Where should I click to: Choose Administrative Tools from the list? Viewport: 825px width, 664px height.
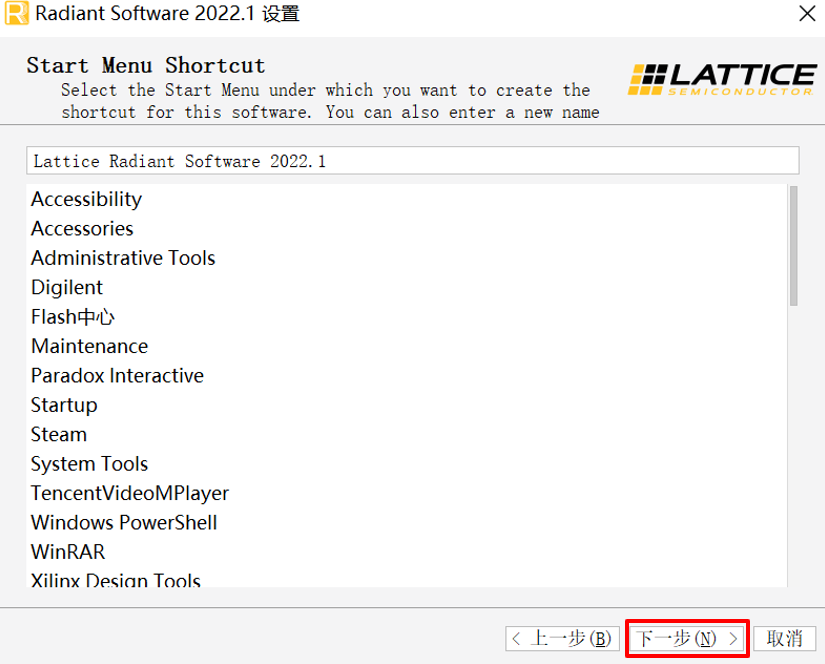pos(123,258)
